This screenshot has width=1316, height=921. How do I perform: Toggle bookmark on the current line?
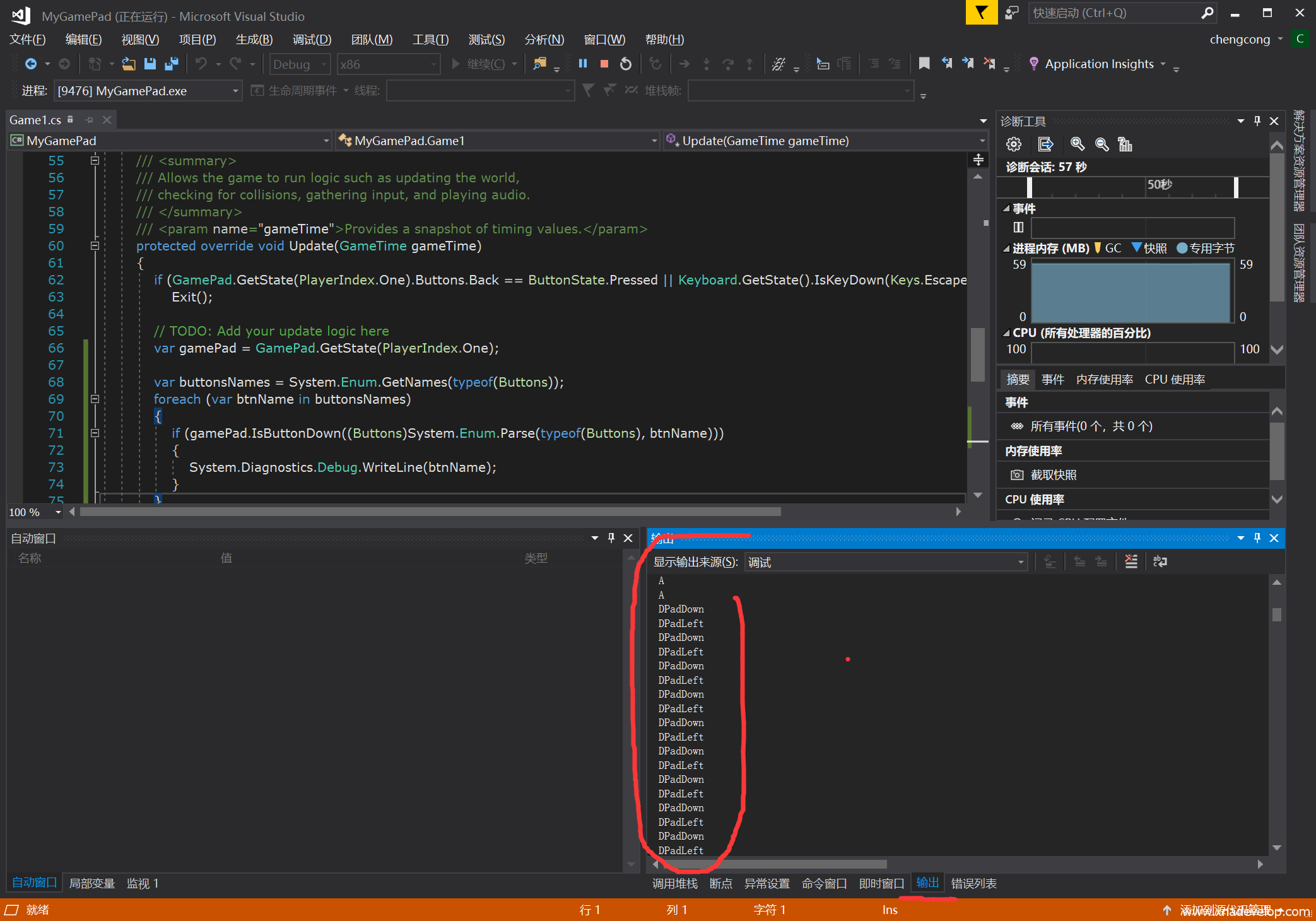point(924,64)
